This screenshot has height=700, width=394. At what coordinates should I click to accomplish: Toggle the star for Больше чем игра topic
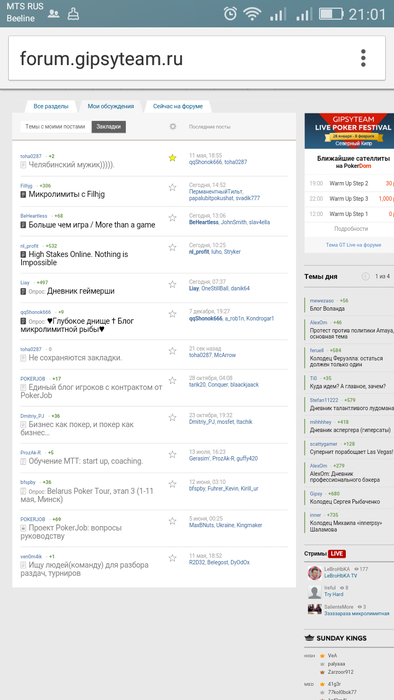tap(172, 218)
